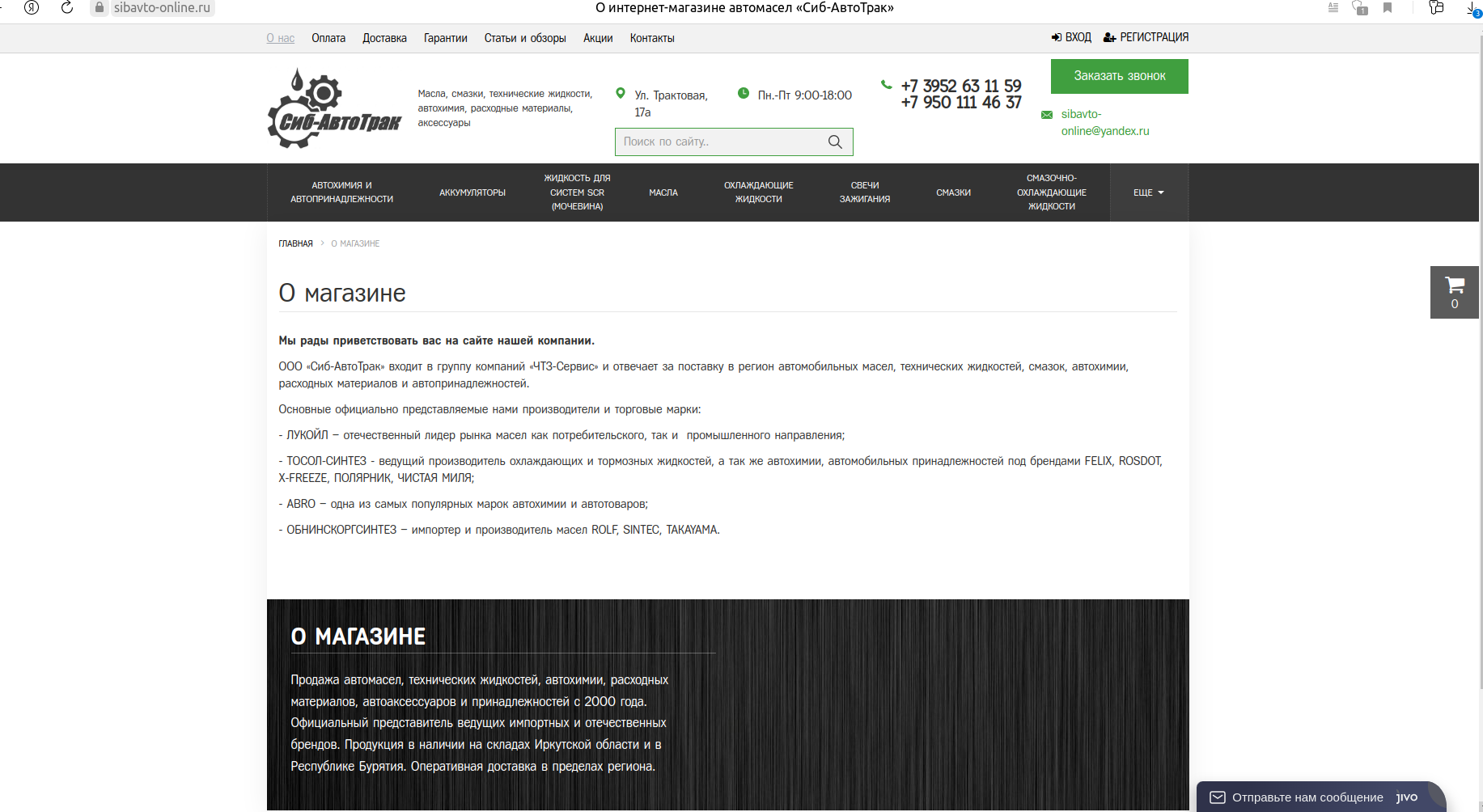Viewport: 1483px width, 812px height.
Task: Reload the current page
Action: coord(67,7)
